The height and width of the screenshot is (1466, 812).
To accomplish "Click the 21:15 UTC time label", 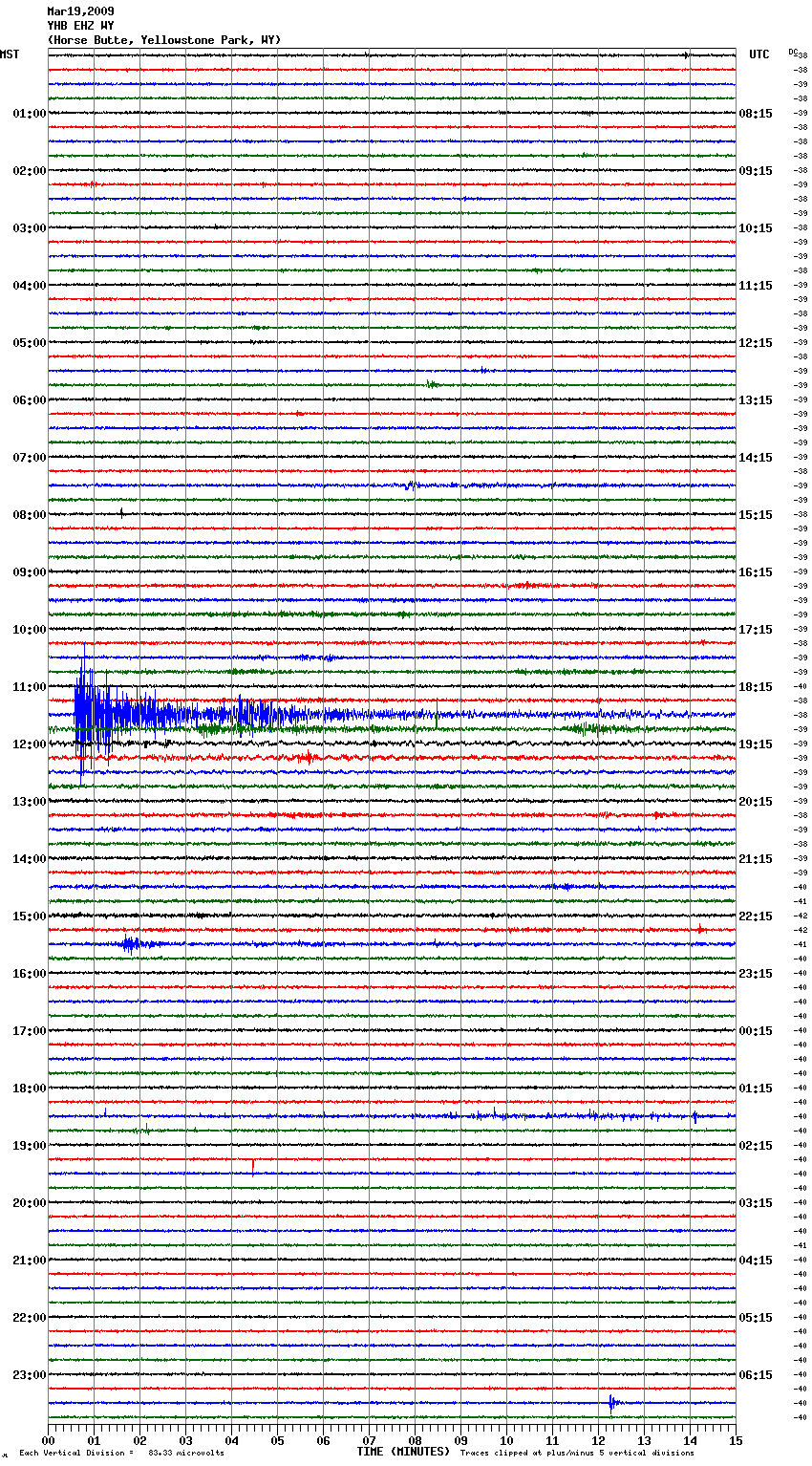I will [x=756, y=859].
